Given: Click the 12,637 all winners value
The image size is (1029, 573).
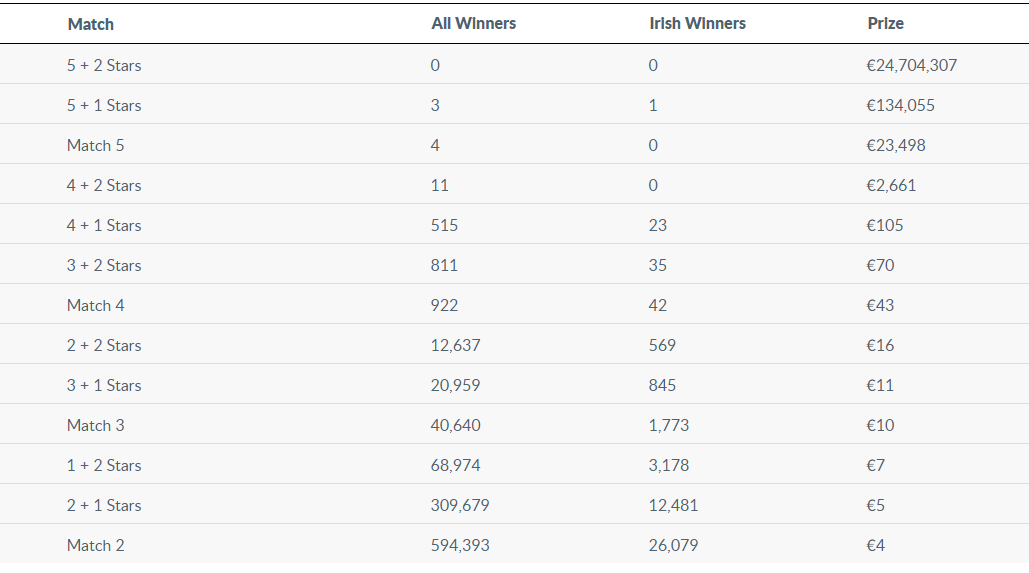Looking at the screenshot, I should tap(455, 345).
